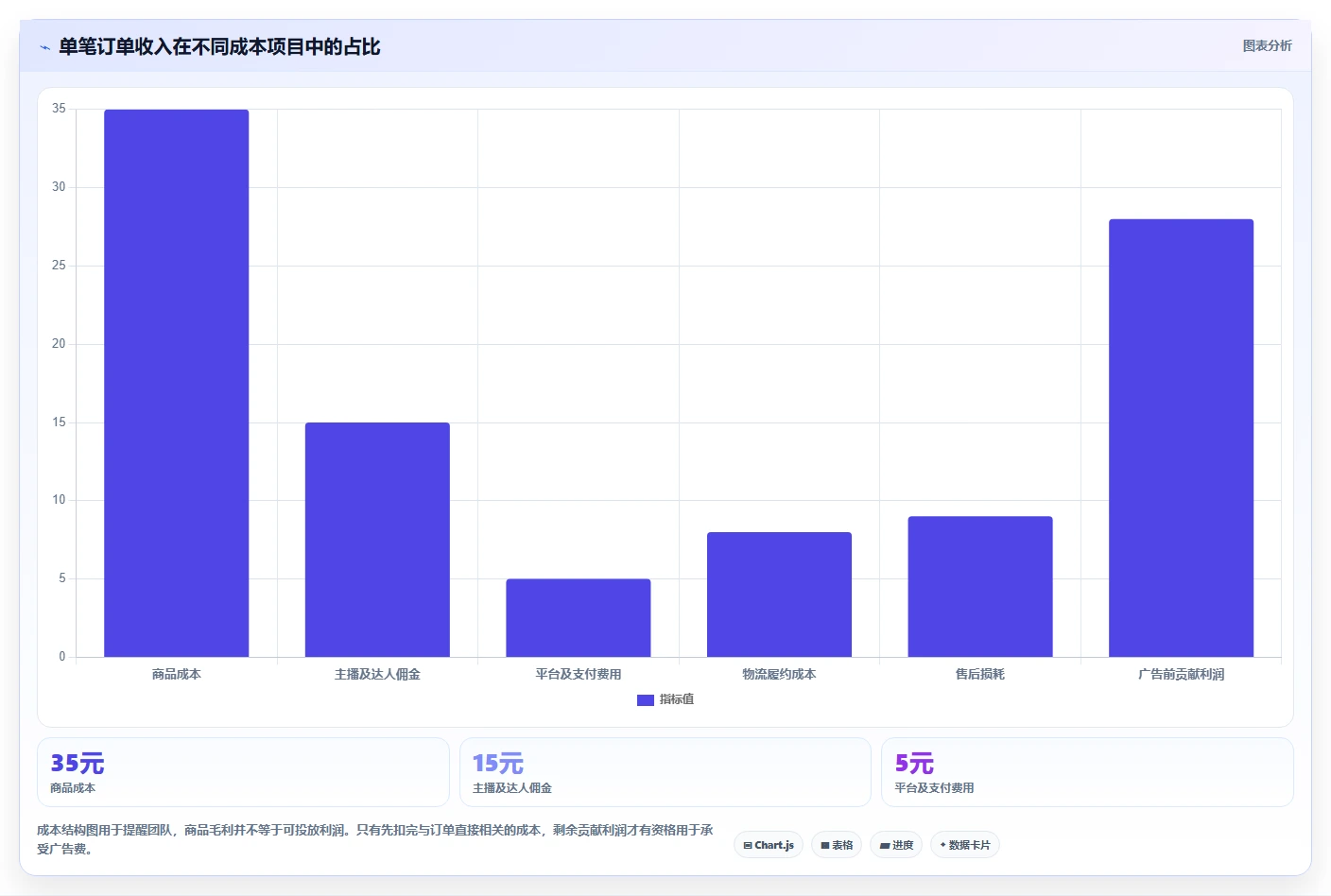Select the 平台及支付费用 bar in the chart
The width and height of the screenshot is (1331, 896).
coord(579,618)
